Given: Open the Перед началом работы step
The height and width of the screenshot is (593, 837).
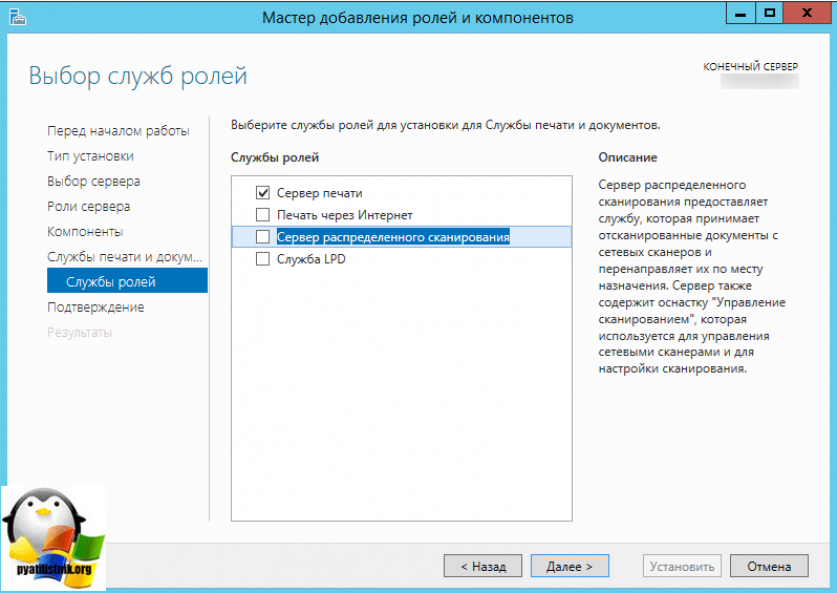Looking at the screenshot, I should pos(118,131).
